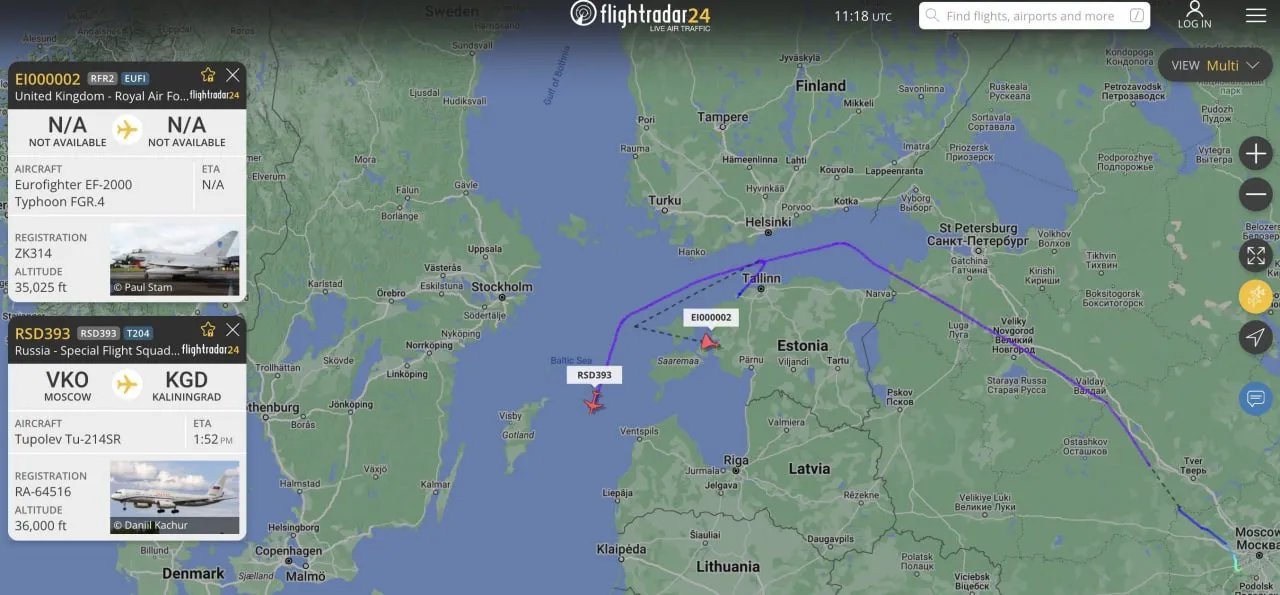
Task: Click the RSD393 flight number heading
Action: click(x=42, y=333)
